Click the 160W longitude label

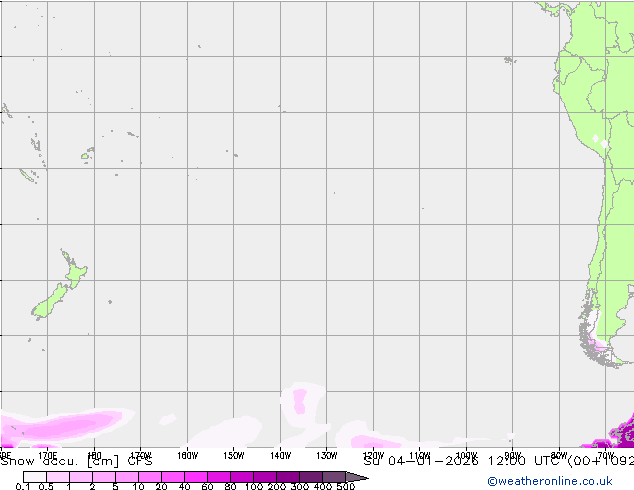pyautogui.click(x=187, y=456)
